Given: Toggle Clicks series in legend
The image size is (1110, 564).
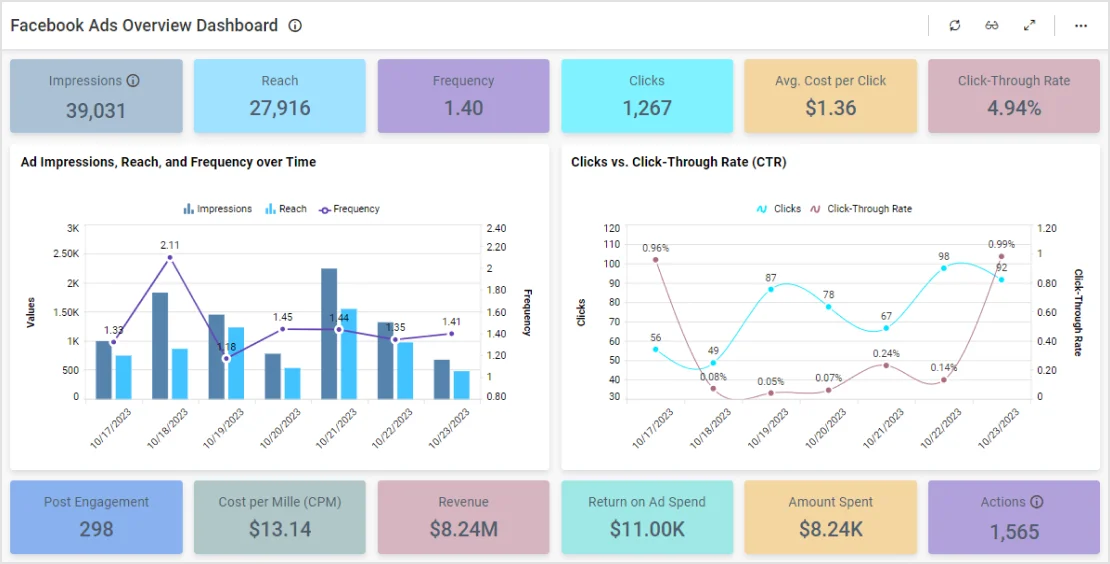Looking at the screenshot, I should click(x=778, y=209).
